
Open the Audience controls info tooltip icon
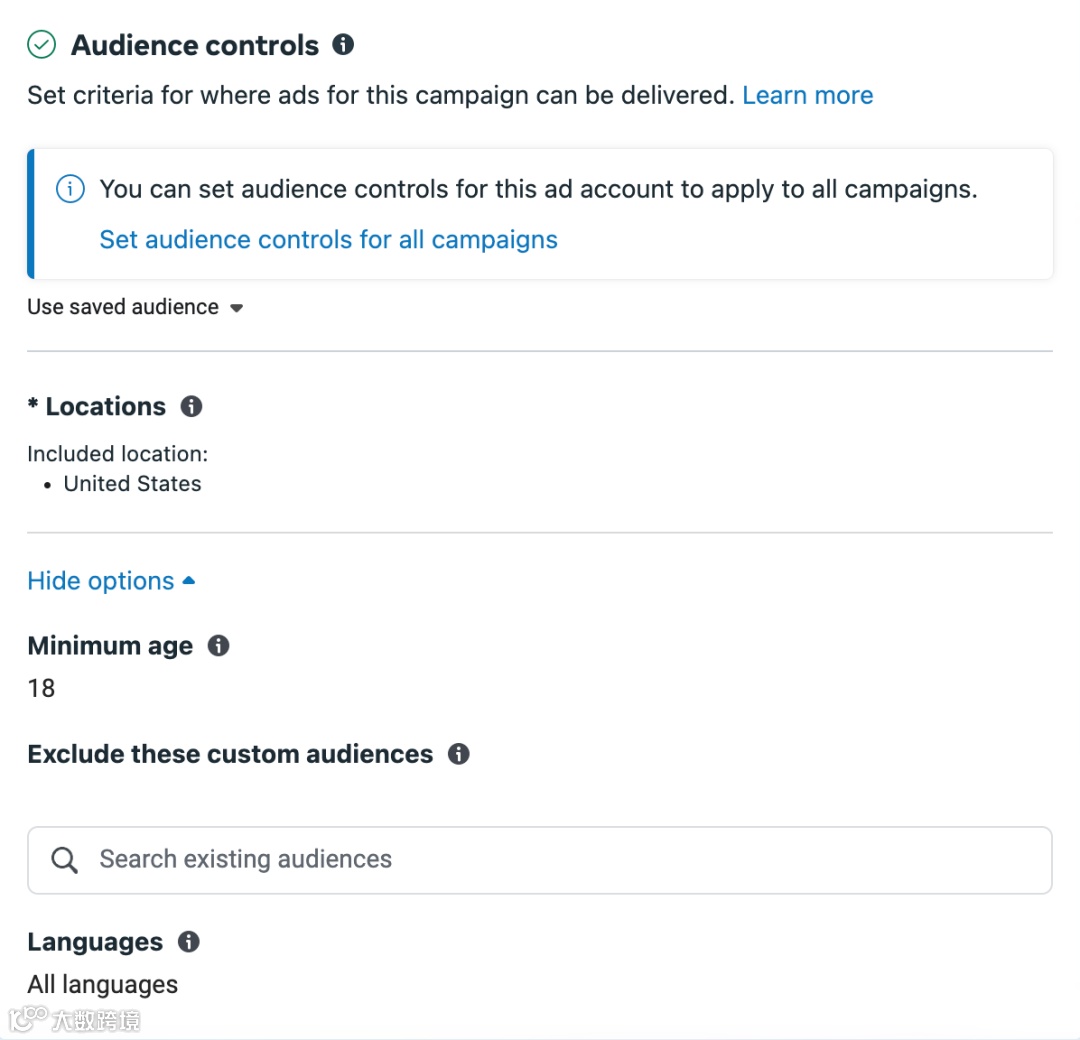343,45
